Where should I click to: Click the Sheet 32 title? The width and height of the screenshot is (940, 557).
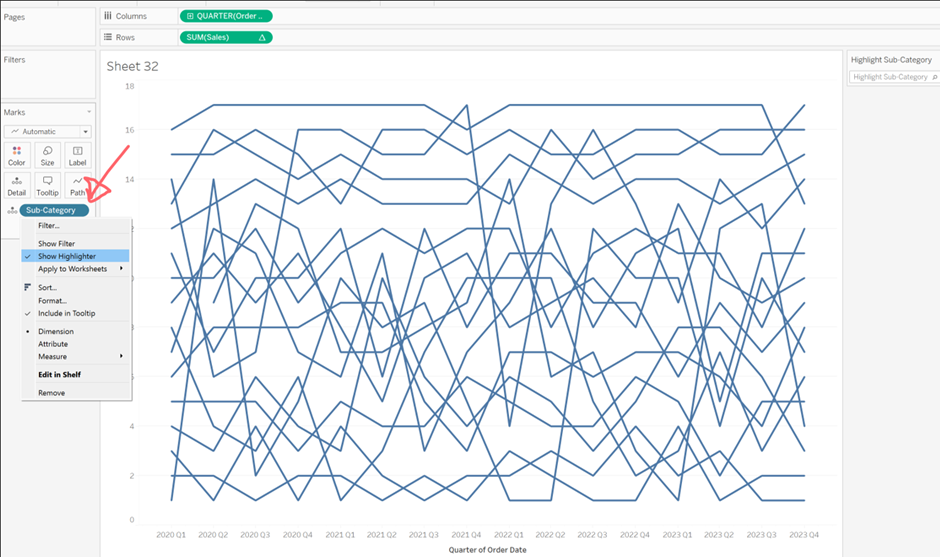pos(132,67)
